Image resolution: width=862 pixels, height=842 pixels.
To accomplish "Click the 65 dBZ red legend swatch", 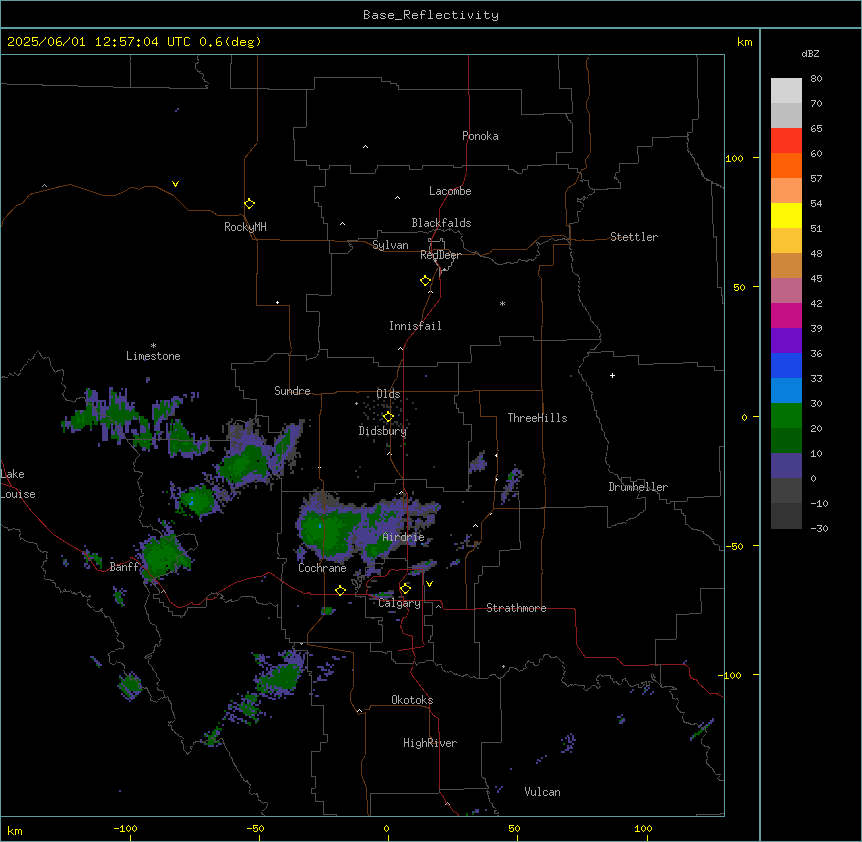I will pyautogui.click(x=786, y=141).
